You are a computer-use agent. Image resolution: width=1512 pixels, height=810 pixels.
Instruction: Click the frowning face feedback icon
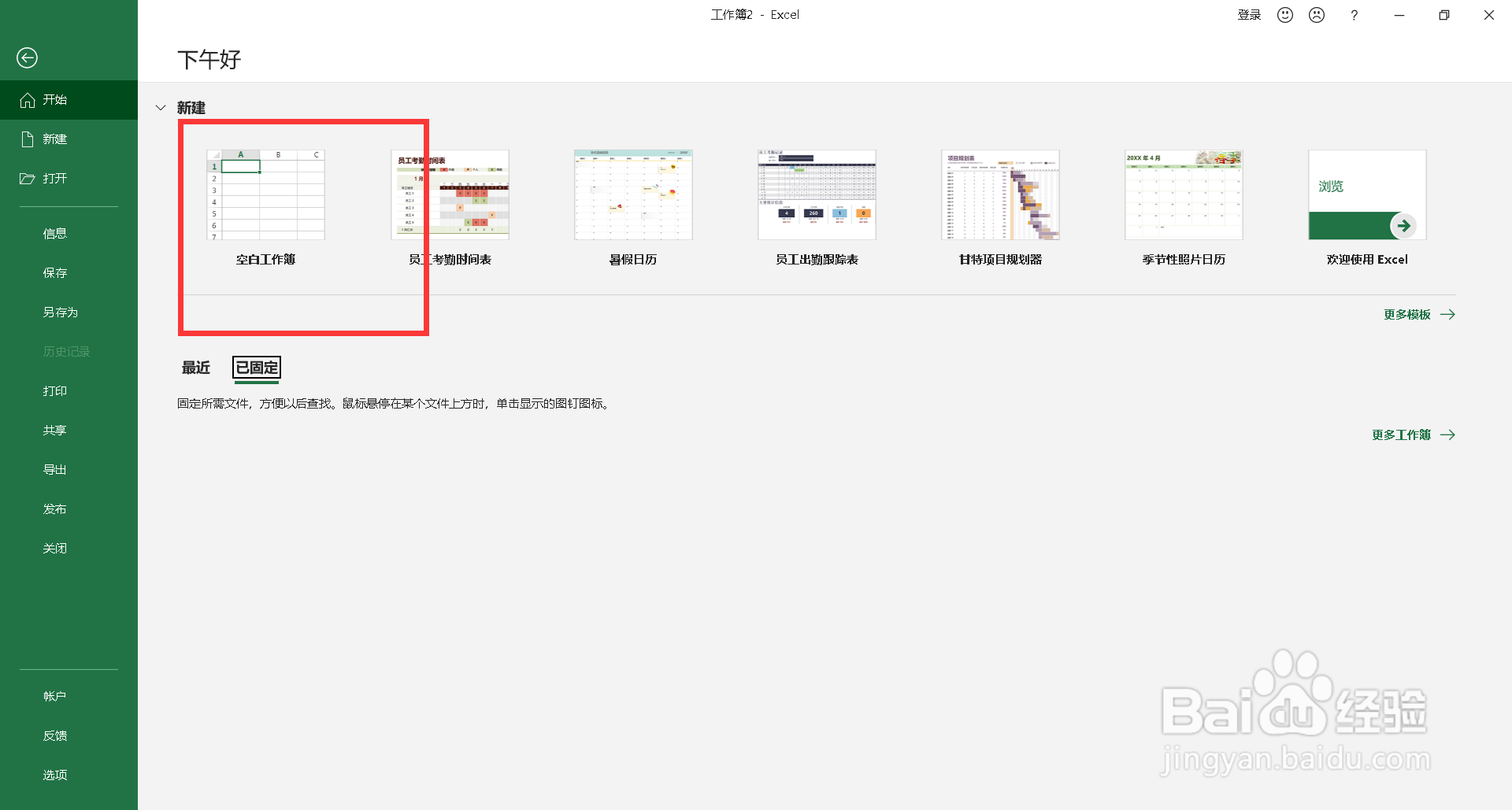(1317, 15)
